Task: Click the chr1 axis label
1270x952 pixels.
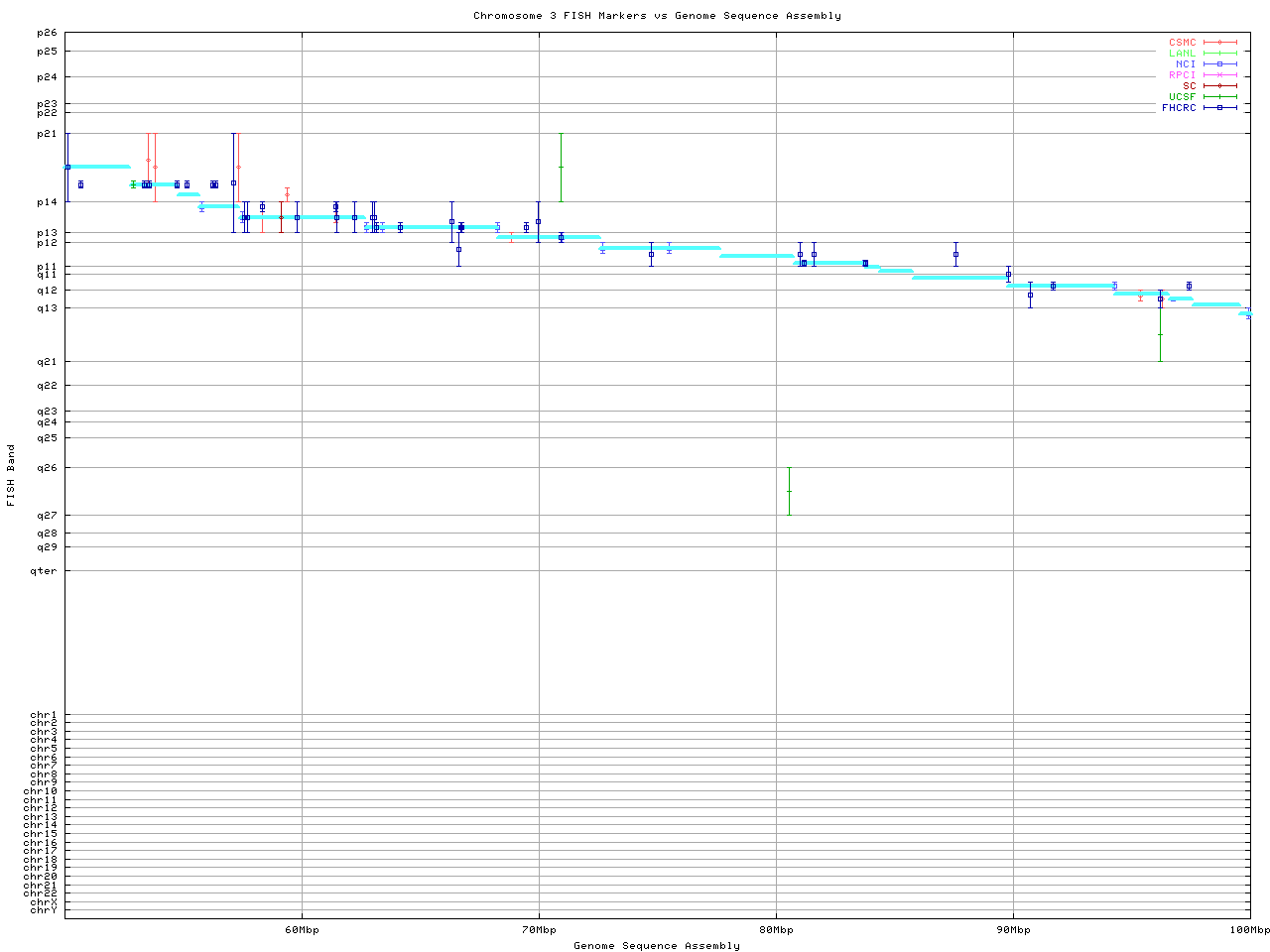Action: point(45,715)
